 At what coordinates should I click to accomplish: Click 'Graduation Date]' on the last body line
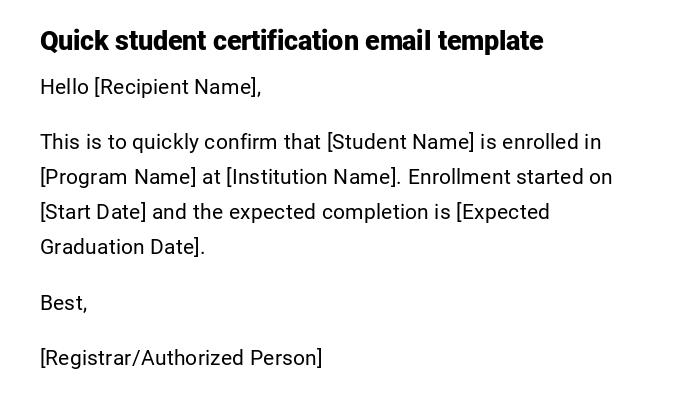tap(122, 247)
